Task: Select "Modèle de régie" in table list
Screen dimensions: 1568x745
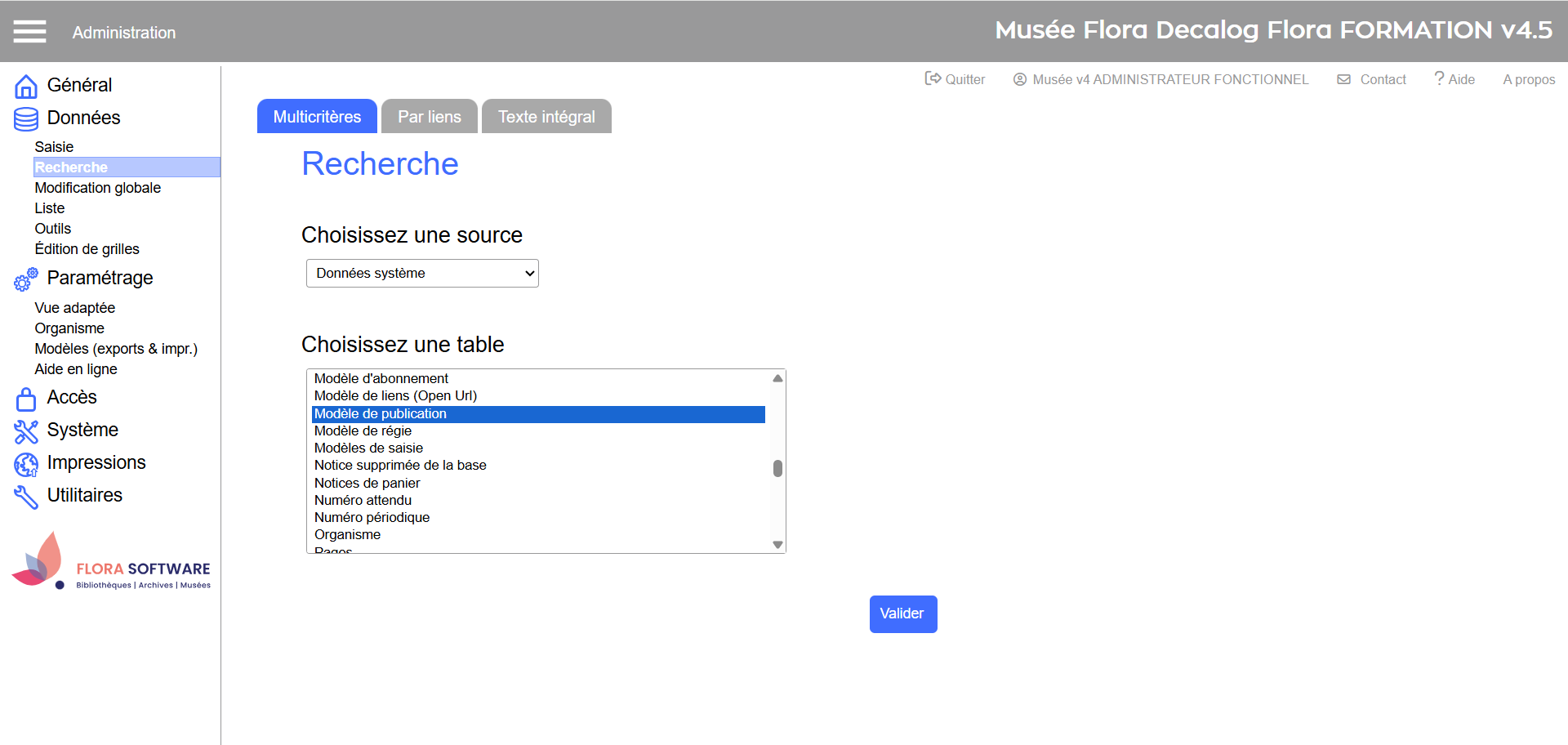Action: (363, 431)
